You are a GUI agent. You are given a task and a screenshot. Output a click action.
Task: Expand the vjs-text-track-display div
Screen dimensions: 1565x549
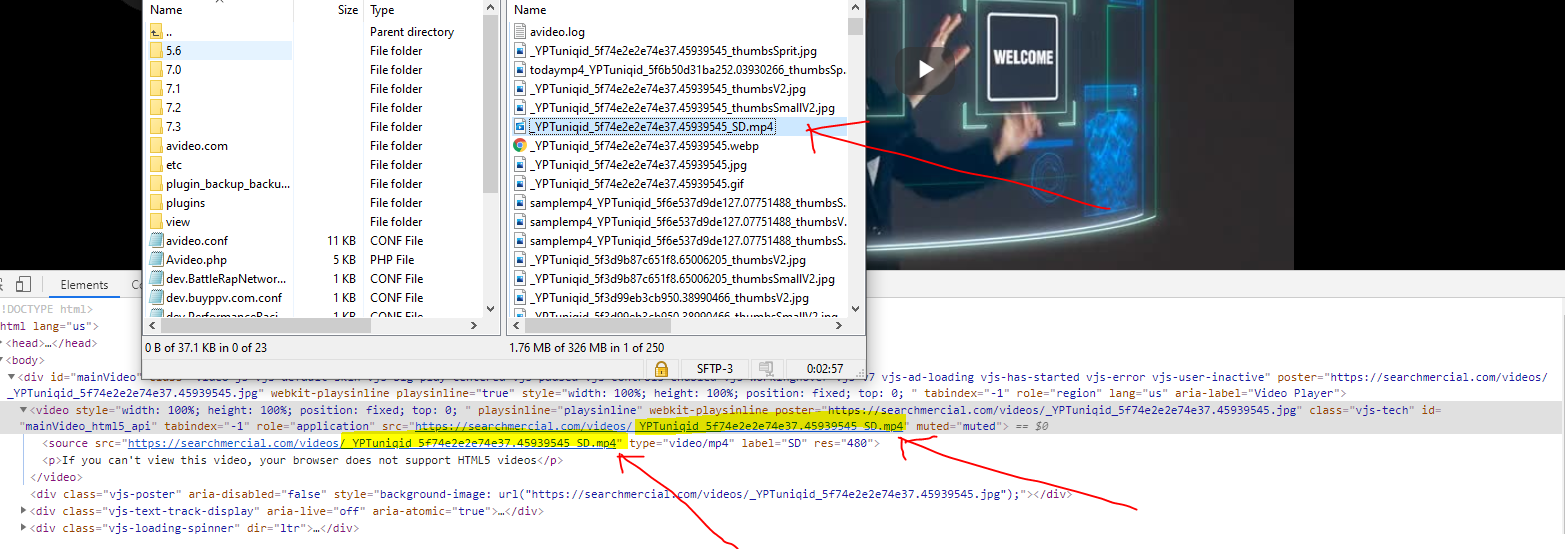coord(24,511)
